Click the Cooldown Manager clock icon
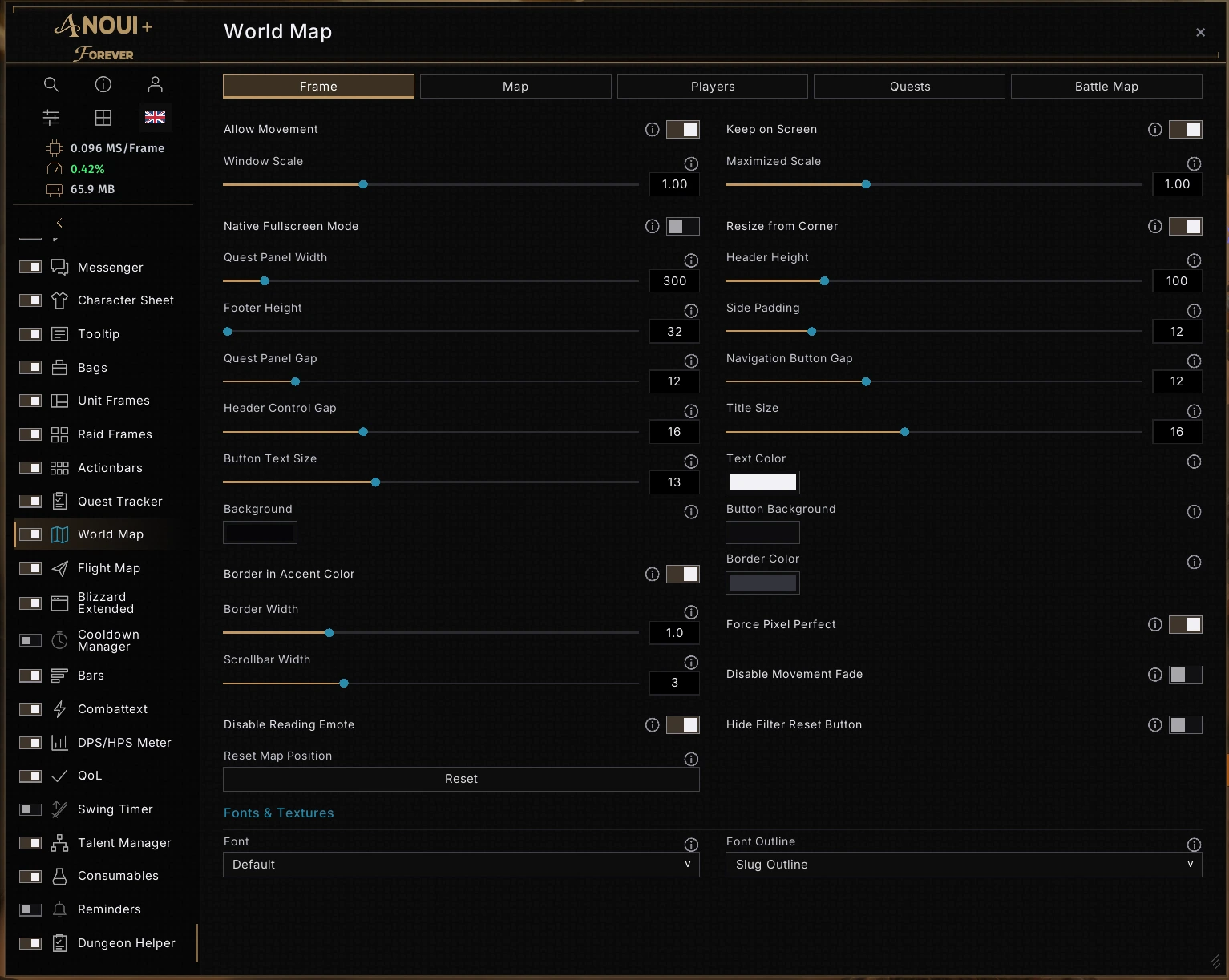The width and height of the screenshot is (1229, 980). (x=59, y=640)
